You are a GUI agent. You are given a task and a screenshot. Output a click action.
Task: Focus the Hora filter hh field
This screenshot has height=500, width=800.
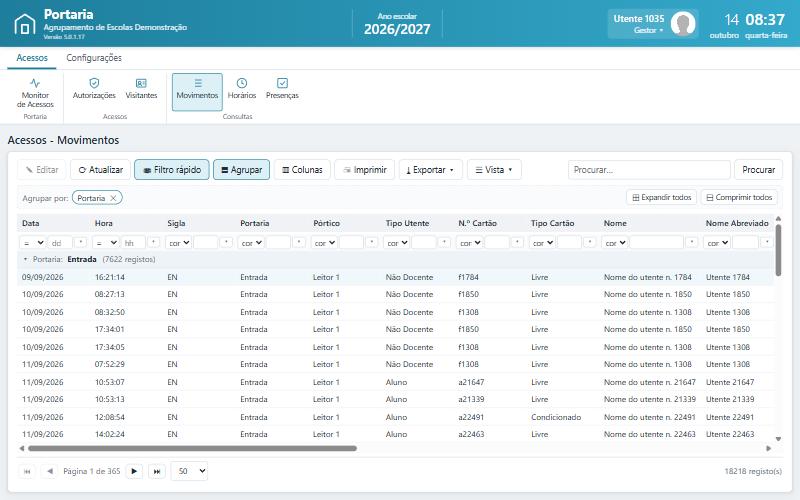(133, 243)
